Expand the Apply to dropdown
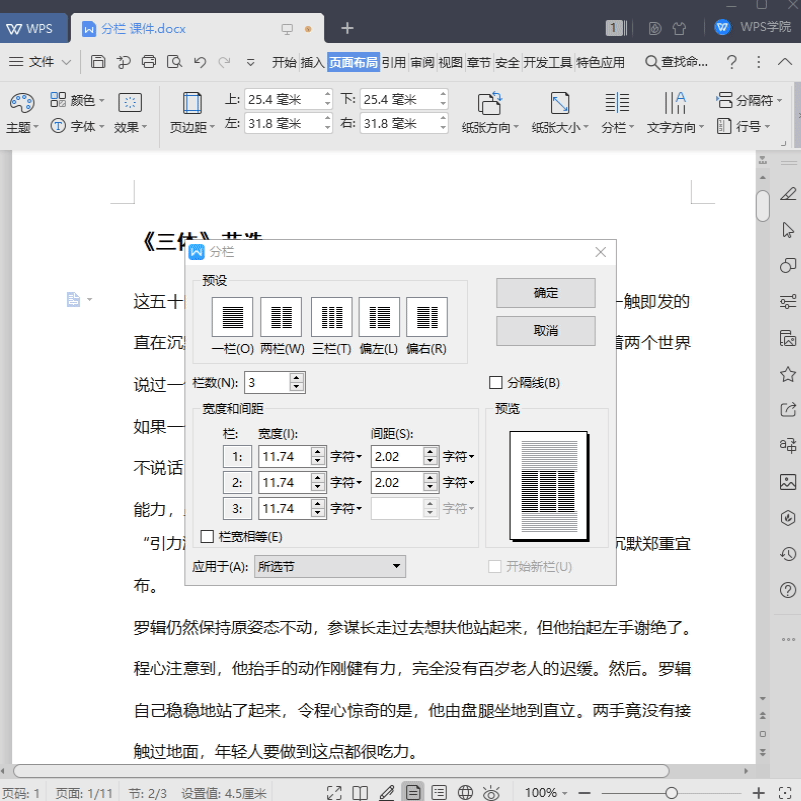801x801 pixels. pos(330,567)
